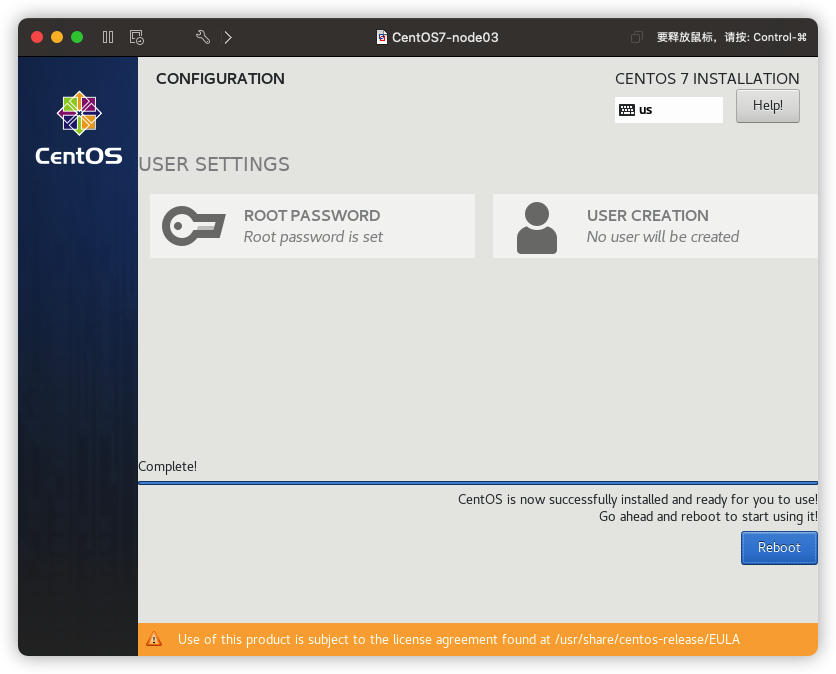Pause the virtual machine
Image resolution: width=836 pixels, height=674 pixels.
tap(108, 37)
